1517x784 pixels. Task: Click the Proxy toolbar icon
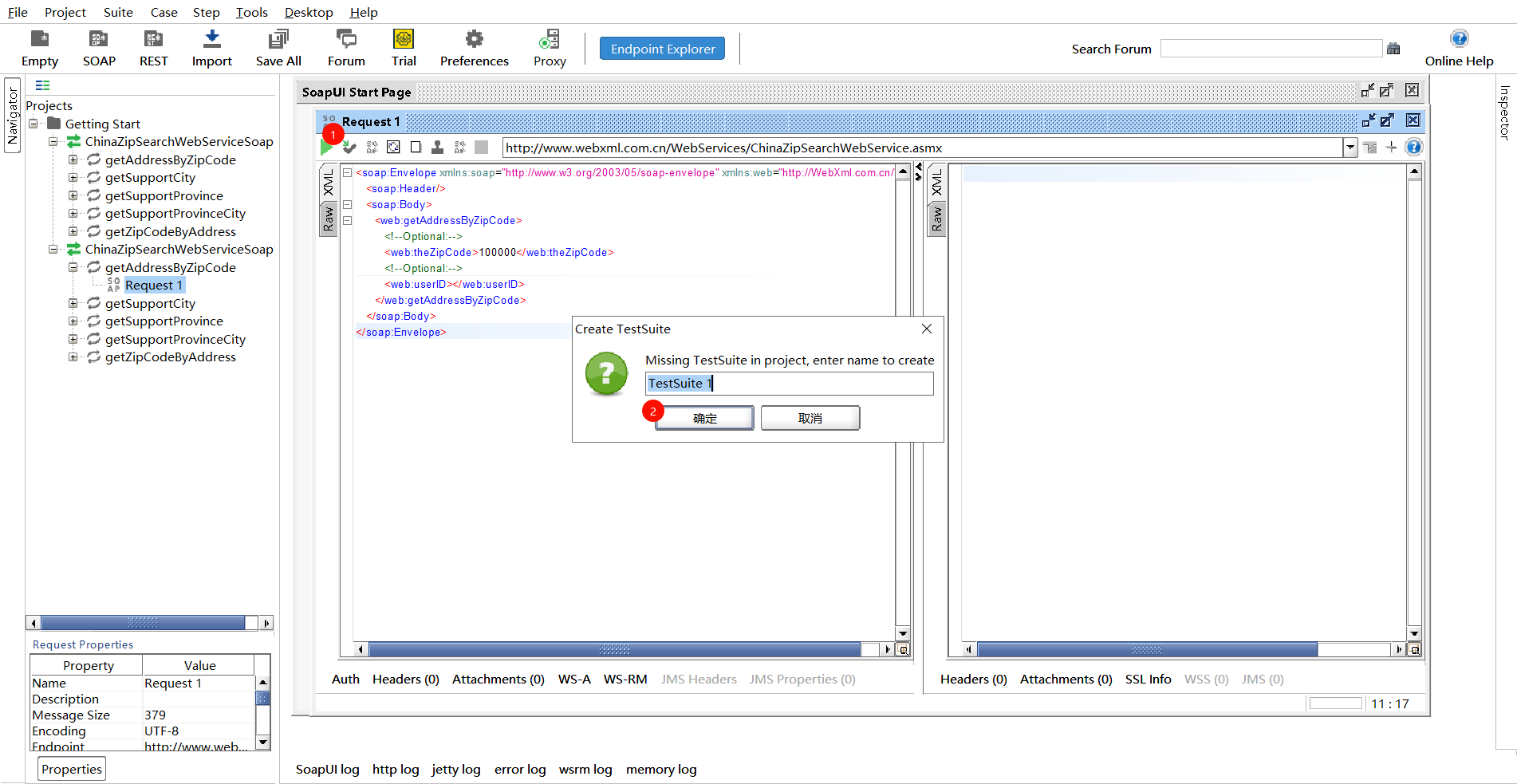[550, 48]
